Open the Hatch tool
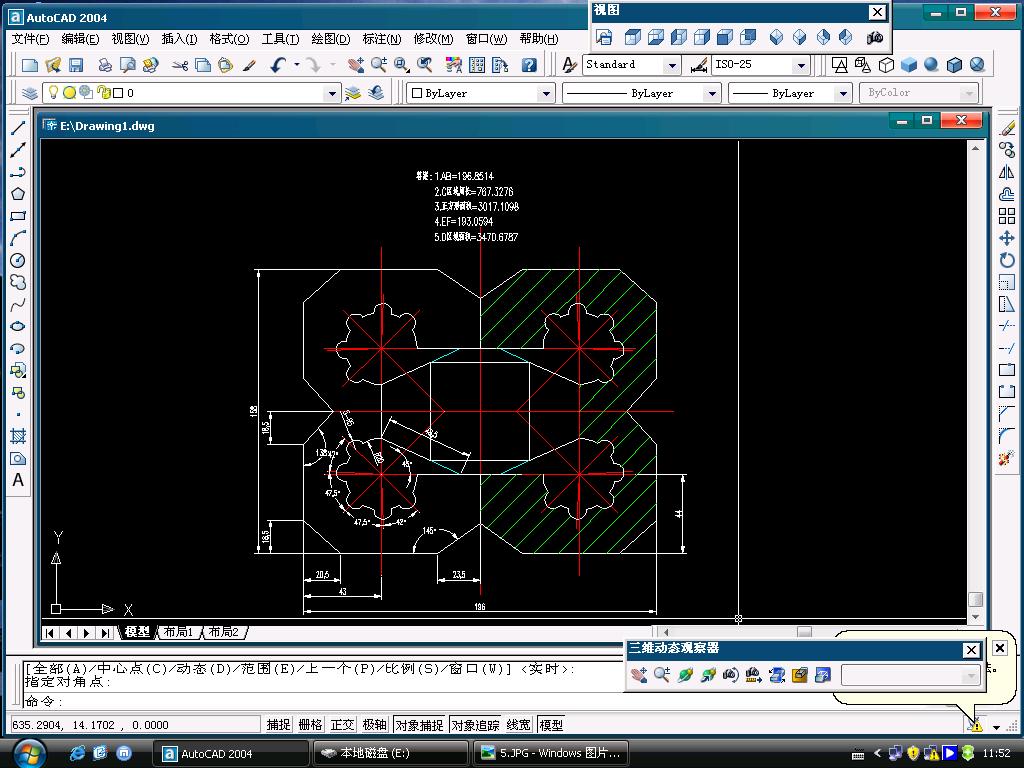 pyautogui.click(x=18, y=436)
